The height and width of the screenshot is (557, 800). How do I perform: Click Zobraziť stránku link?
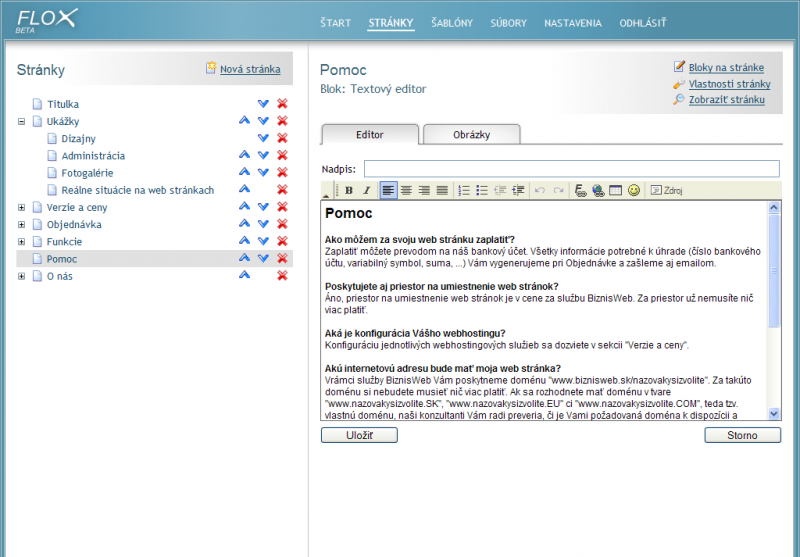coord(727,99)
